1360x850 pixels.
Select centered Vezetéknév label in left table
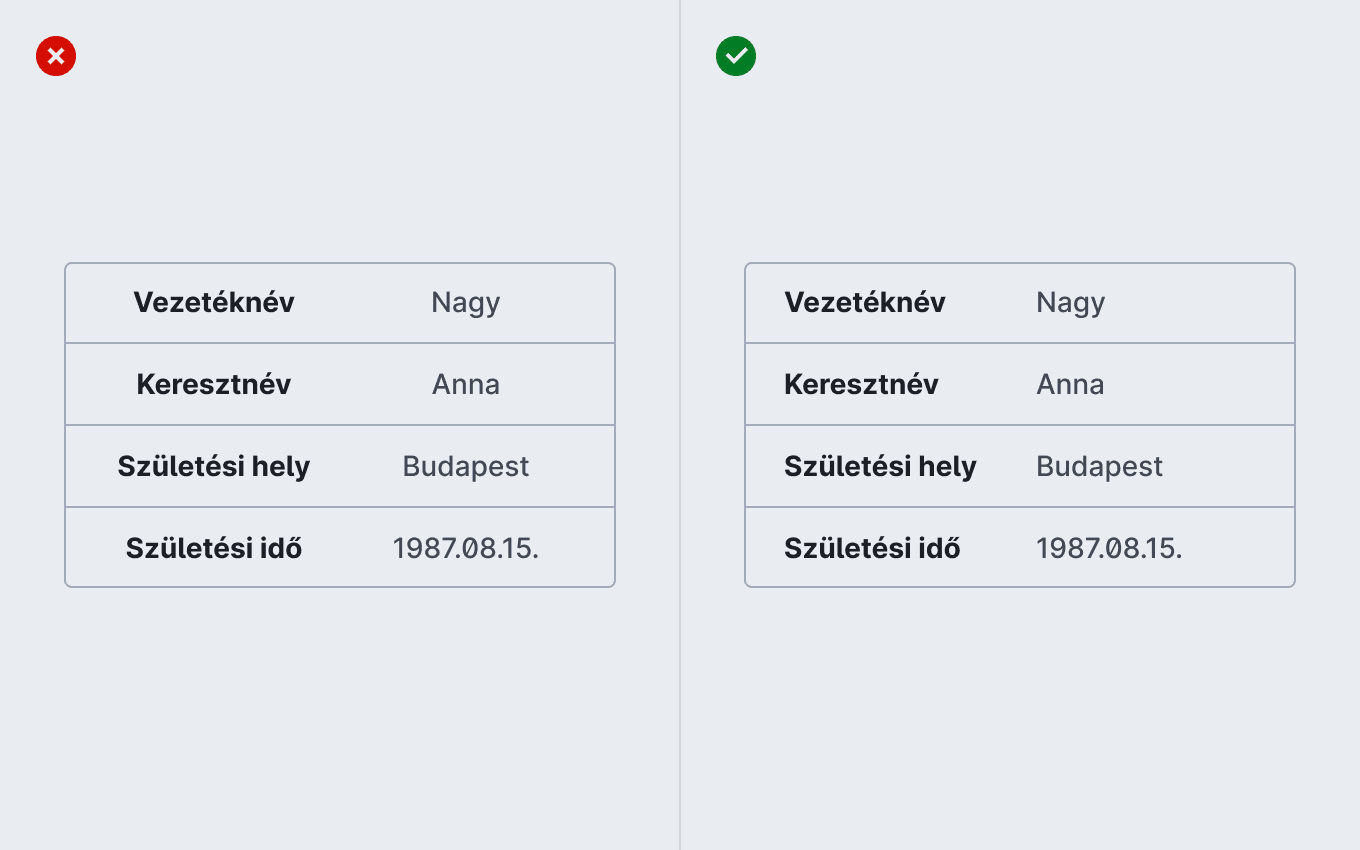(x=214, y=302)
